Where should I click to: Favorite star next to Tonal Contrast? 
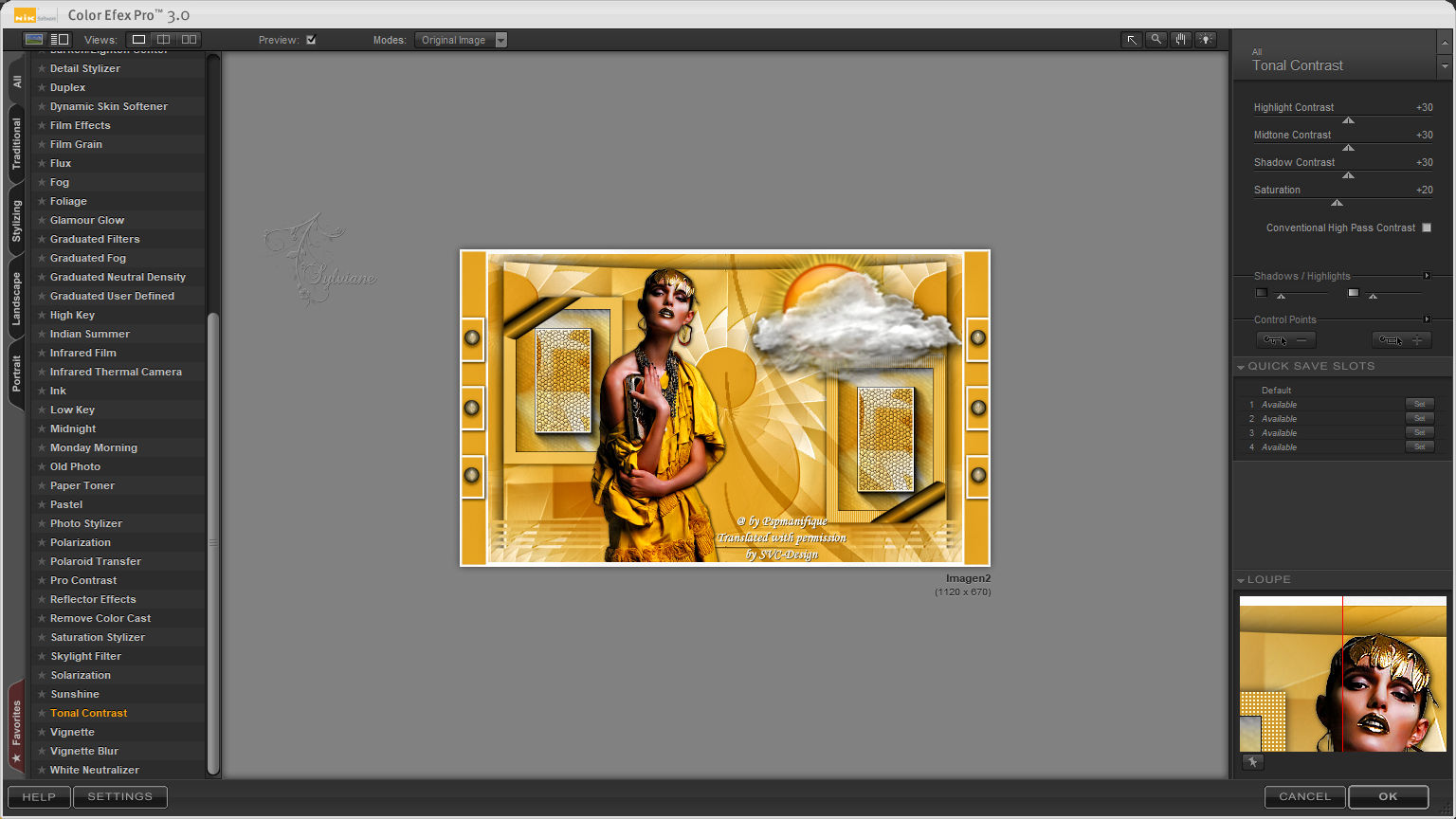click(x=42, y=713)
